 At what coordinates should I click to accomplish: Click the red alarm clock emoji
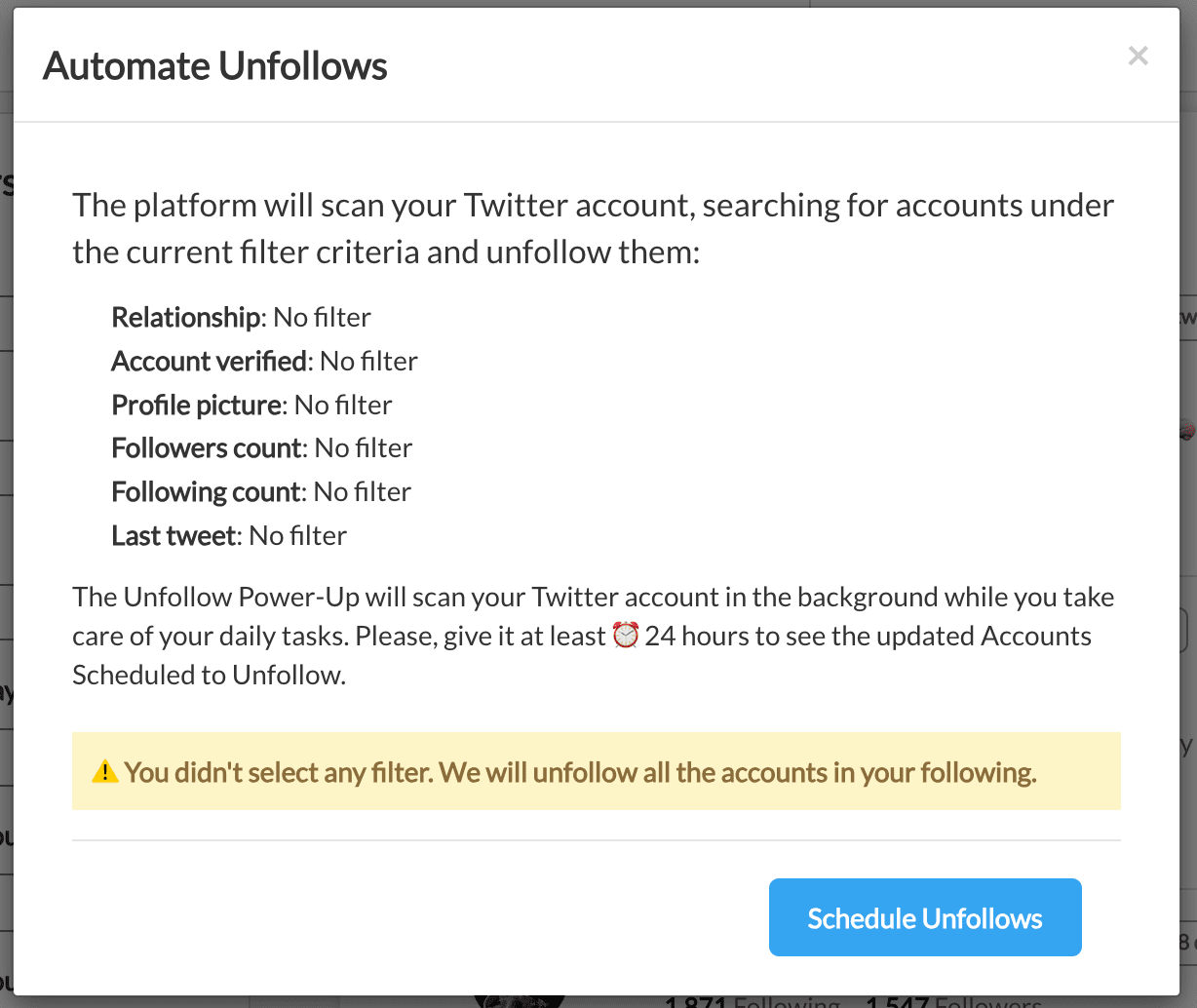[x=626, y=636]
